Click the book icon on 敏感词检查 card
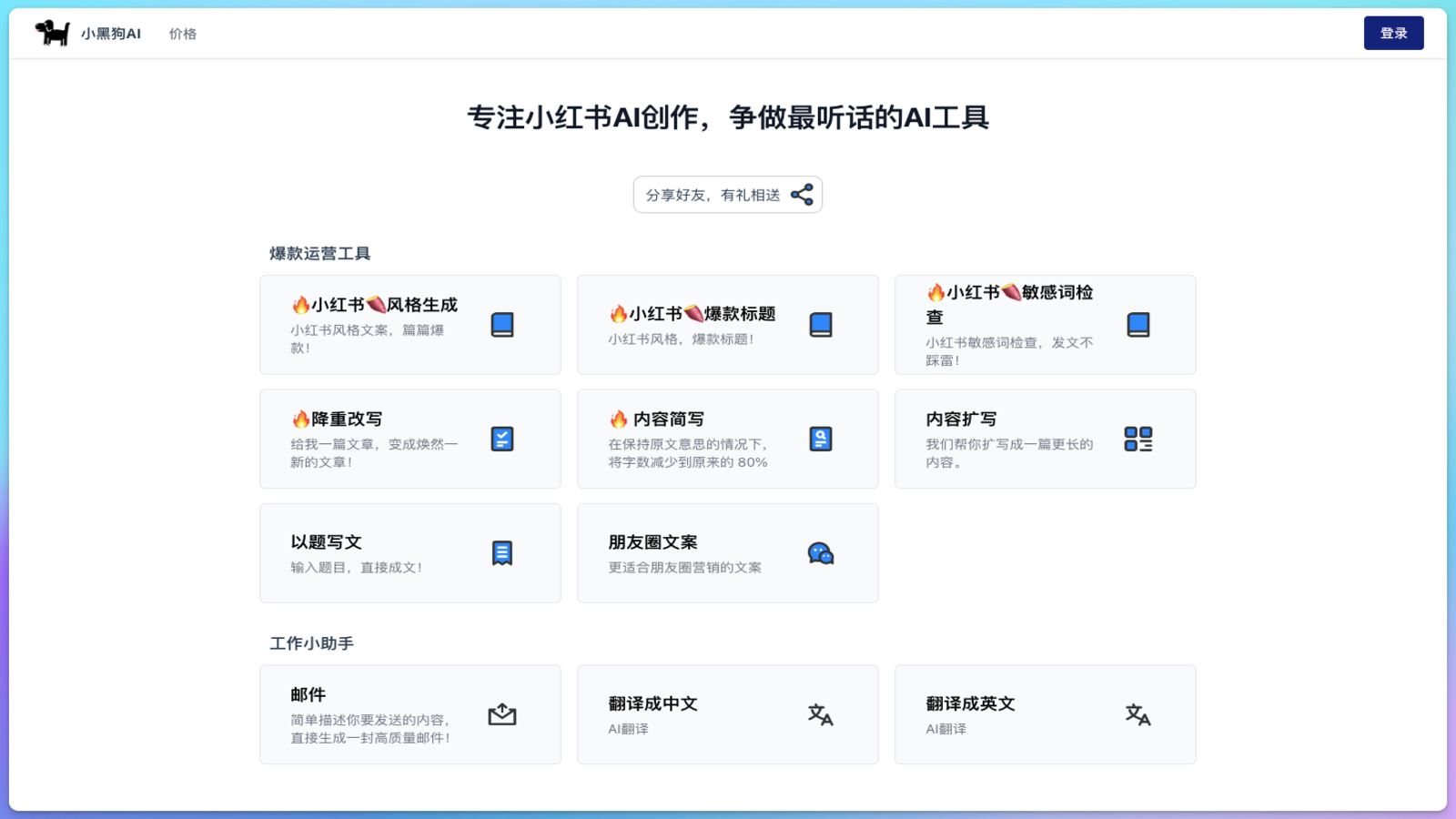1456x819 pixels. click(1138, 325)
